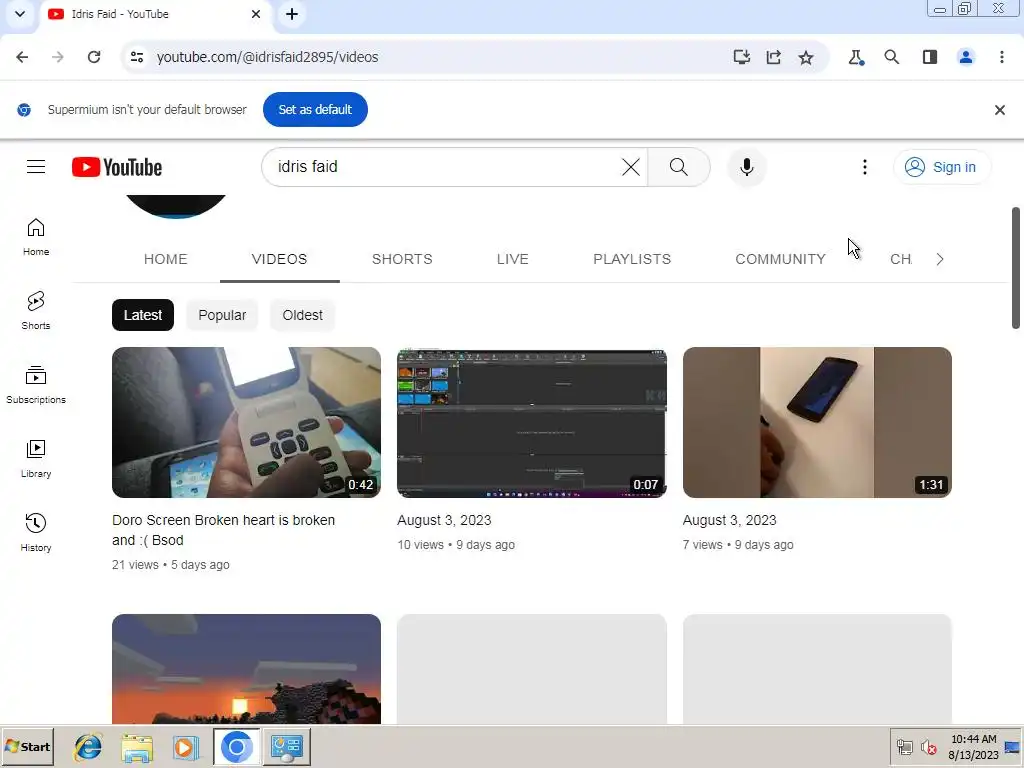Open the 0:07 video editor thumbnail
The width and height of the screenshot is (1024, 768).
tap(532, 423)
